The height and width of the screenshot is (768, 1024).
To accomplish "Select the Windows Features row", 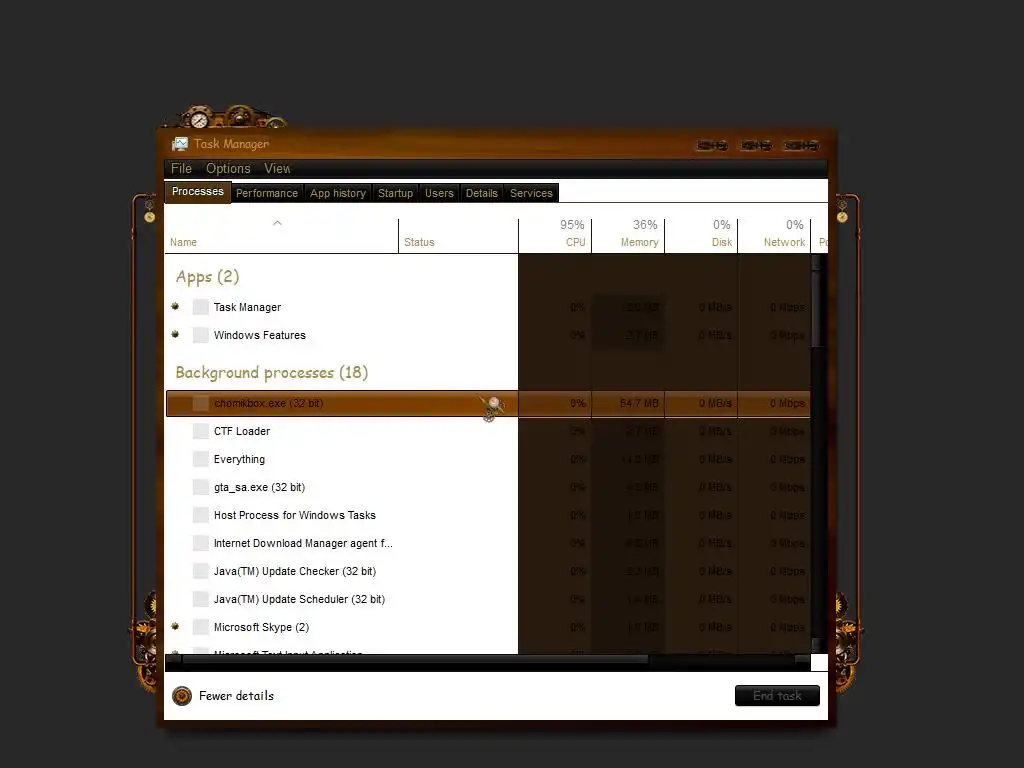I will [x=488, y=335].
